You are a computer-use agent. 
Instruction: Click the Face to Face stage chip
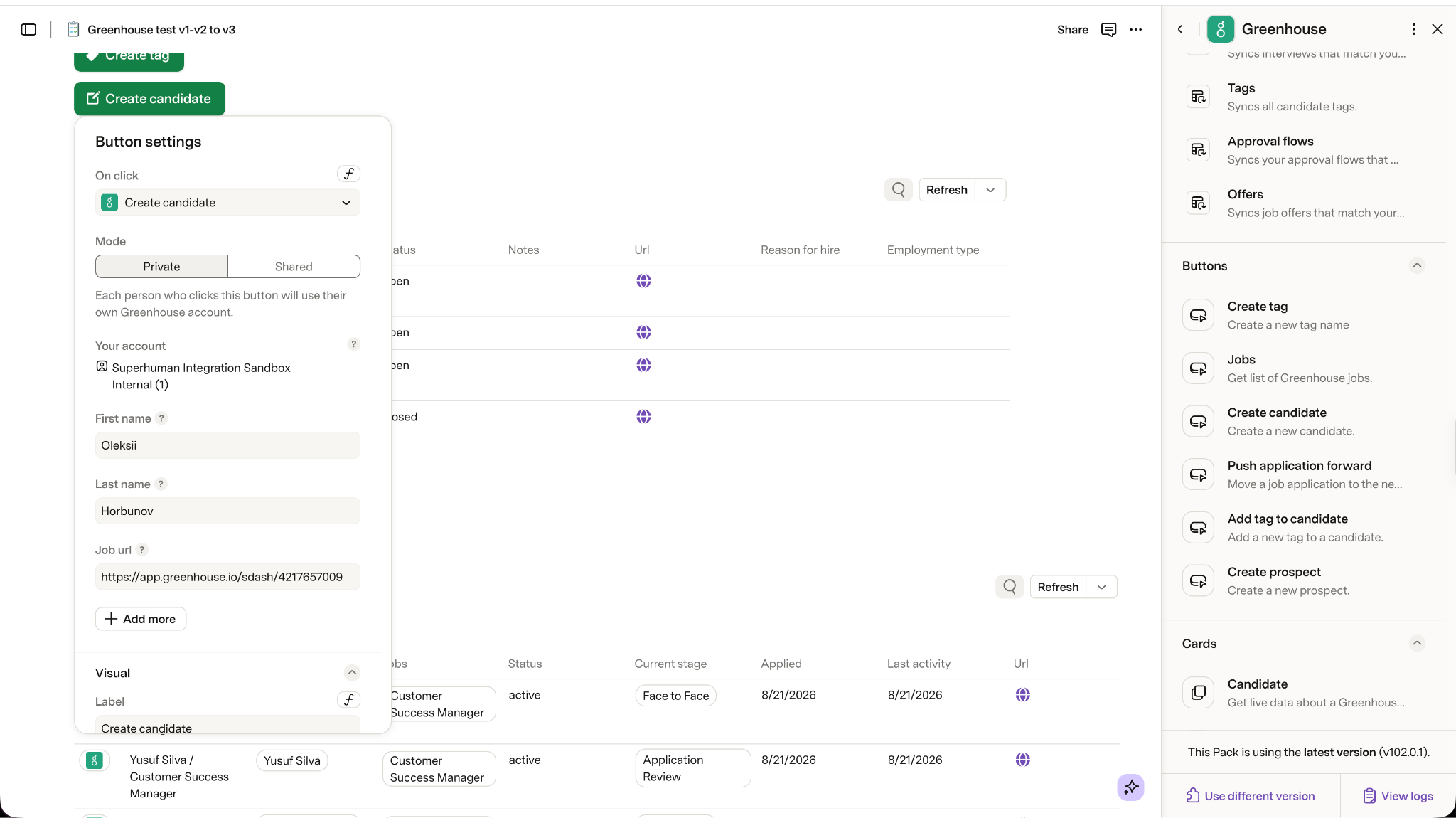pyautogui.click(x=675, y=696)
